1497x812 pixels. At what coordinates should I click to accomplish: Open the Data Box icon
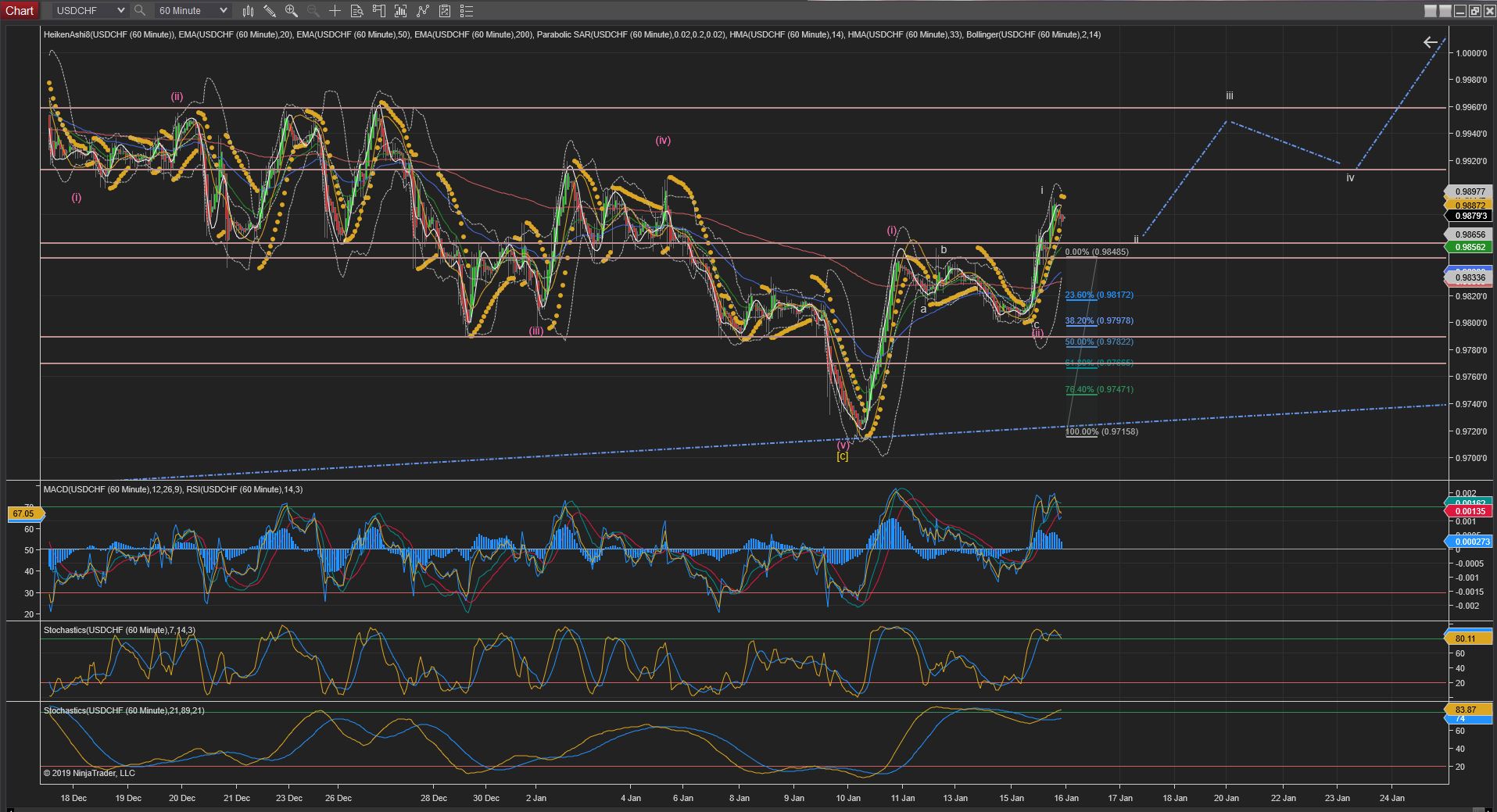[x=356, y=11]
